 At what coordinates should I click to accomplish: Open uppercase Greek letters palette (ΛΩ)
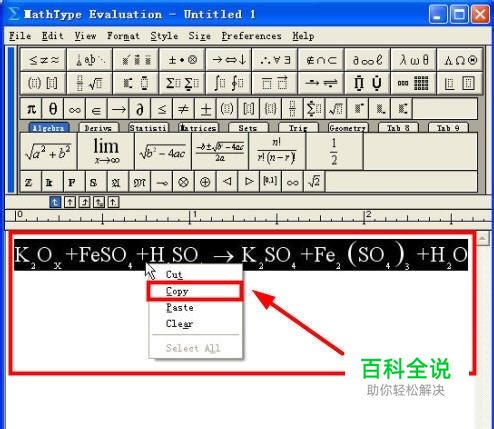click(x=460, y=60)
